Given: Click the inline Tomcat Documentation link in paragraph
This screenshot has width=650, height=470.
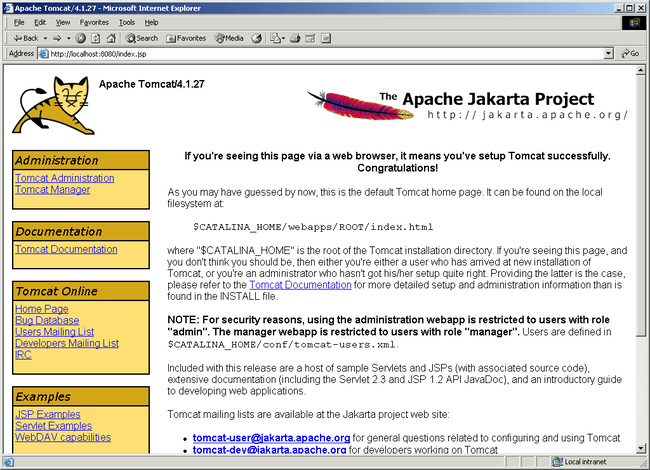Looking at the screenshot, I should [x=301, y=285].
